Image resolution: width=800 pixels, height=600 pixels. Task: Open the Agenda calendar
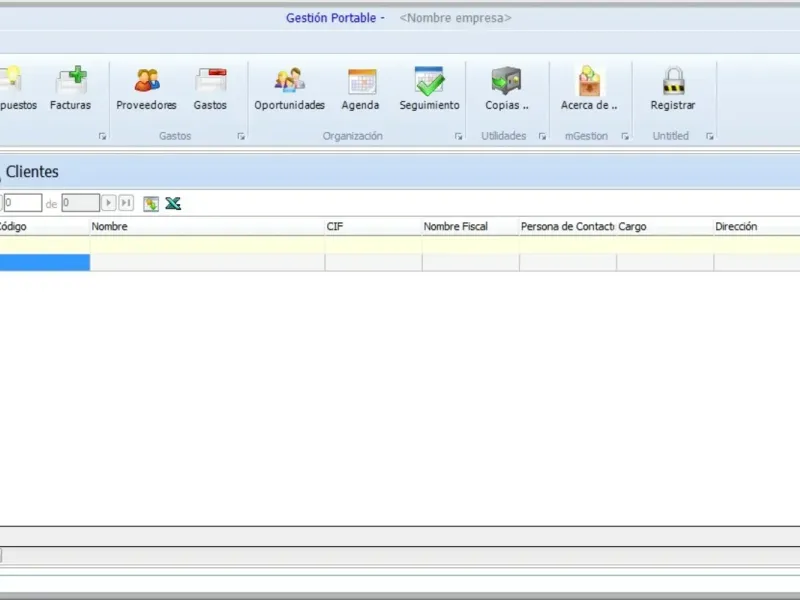pos(361,89)
